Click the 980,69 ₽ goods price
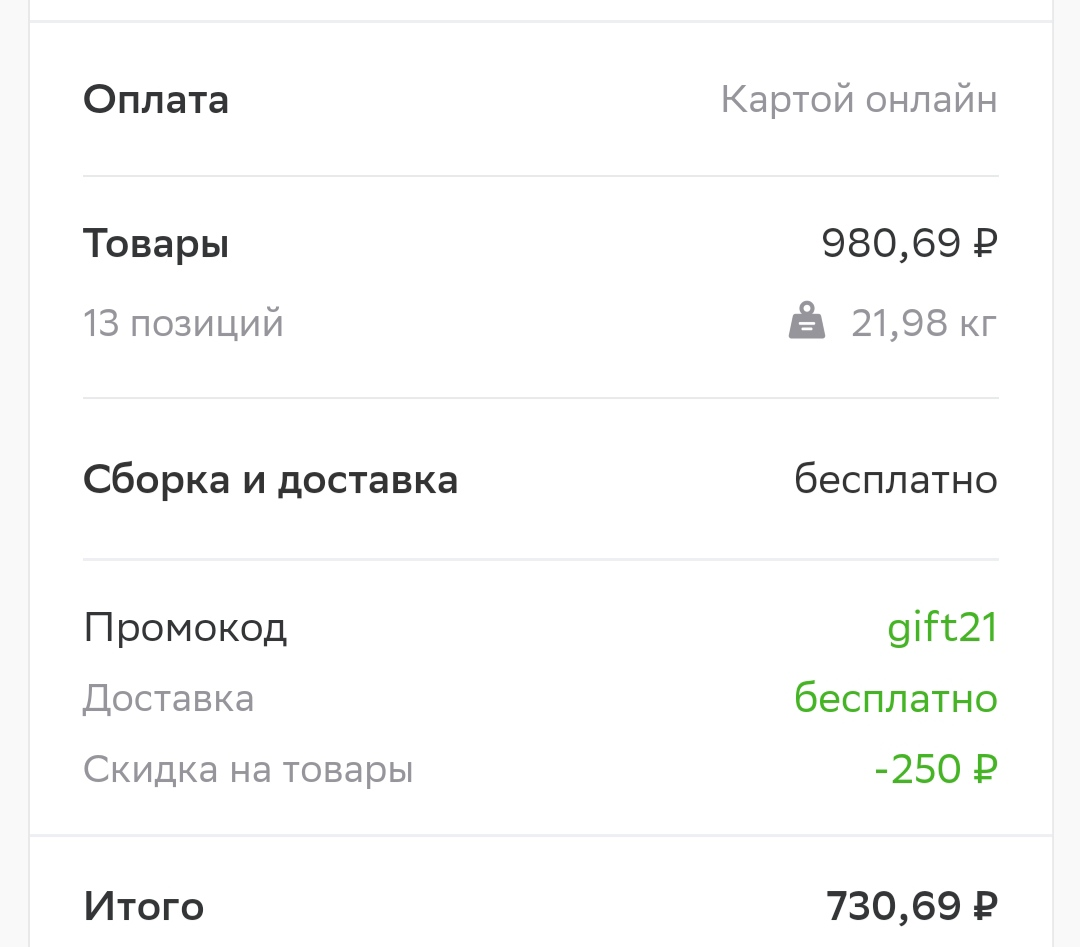1080x947 pixels. pyautogui.click(x=909, y=243)
